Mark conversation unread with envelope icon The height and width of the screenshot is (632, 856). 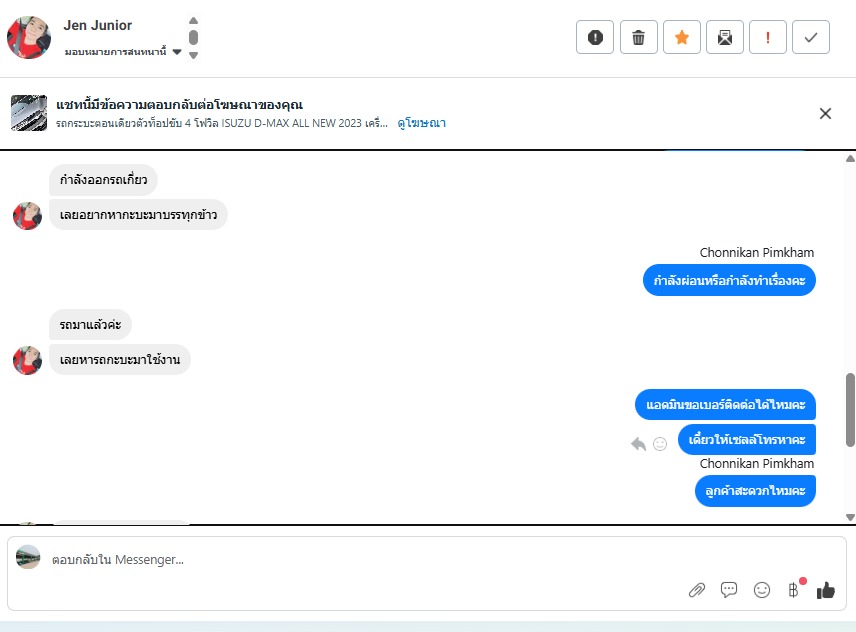point(724,37)
